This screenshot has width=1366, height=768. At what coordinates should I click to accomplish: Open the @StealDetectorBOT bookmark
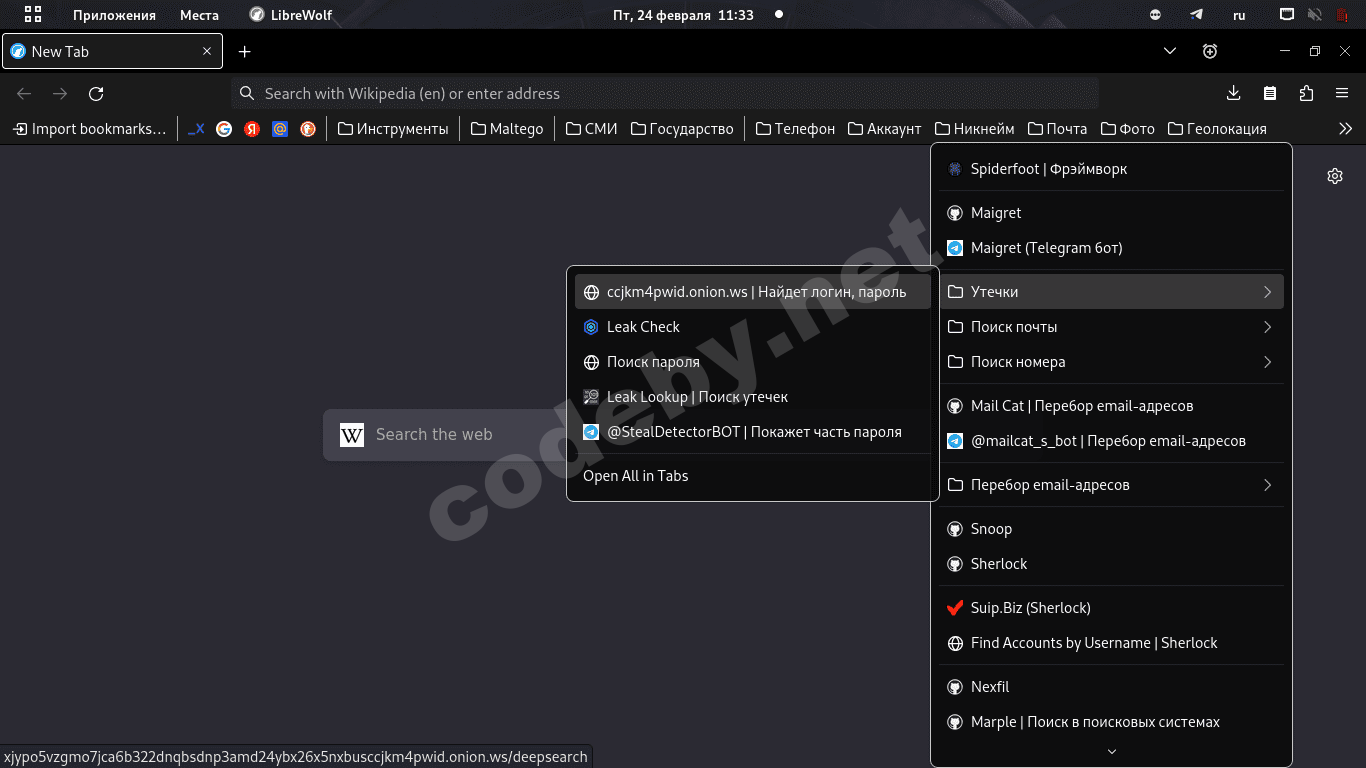(x=753, y=432)
